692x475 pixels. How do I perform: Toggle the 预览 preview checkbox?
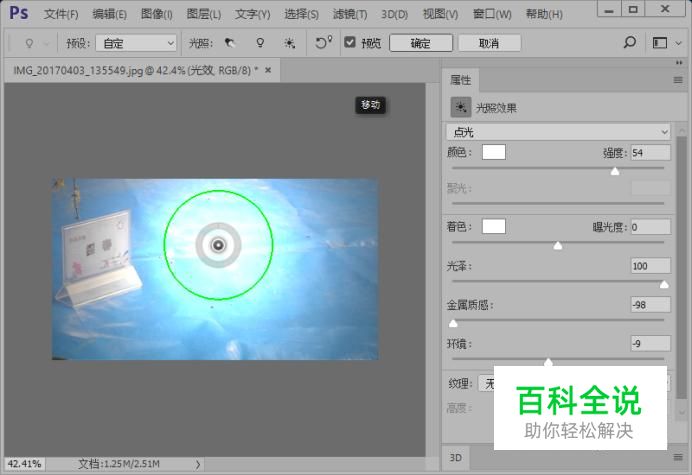pos(350,42)
